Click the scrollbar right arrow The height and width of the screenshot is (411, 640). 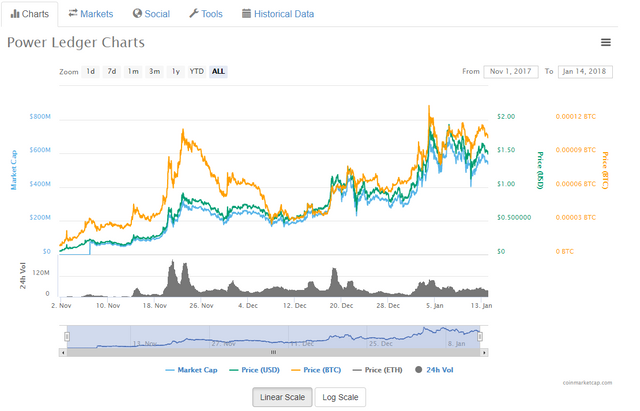pyautogui.click(x=484, y=352)
